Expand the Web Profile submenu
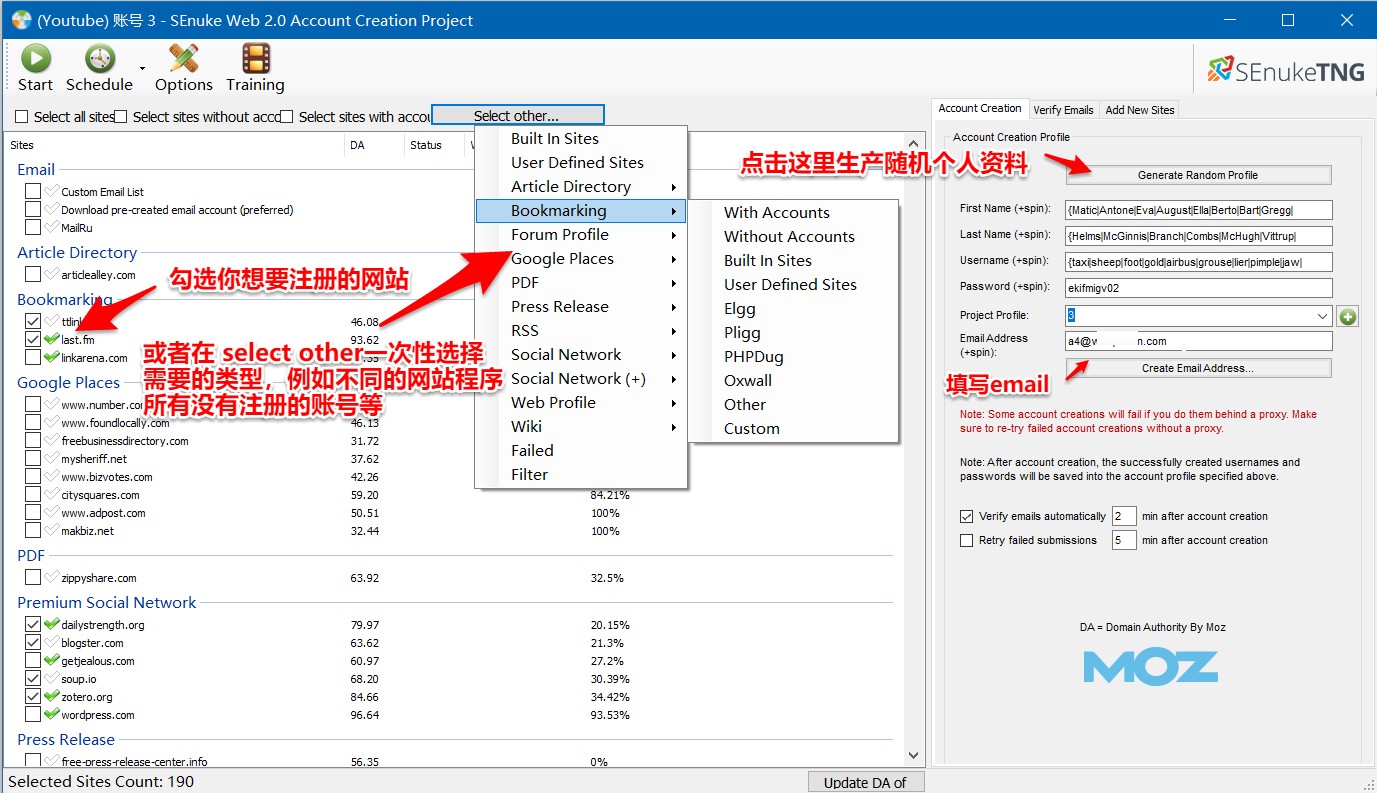The width and height of the screenshot is (1377, 793). click(581, 403)
